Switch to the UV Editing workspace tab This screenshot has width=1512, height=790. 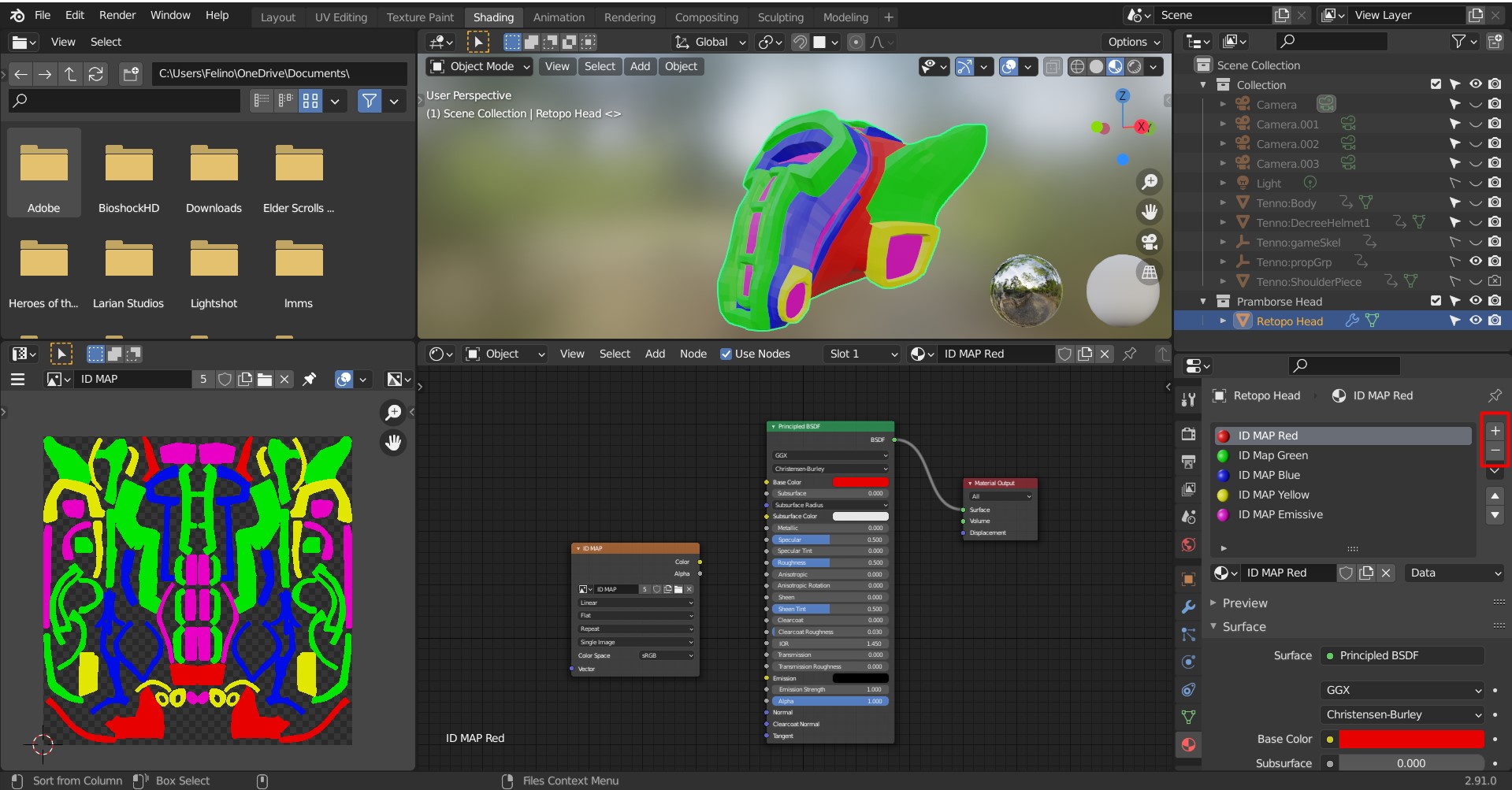341,17
